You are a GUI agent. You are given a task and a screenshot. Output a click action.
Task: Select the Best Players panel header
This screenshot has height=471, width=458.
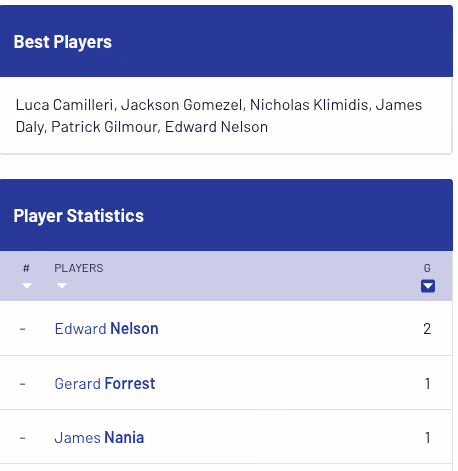226,41
